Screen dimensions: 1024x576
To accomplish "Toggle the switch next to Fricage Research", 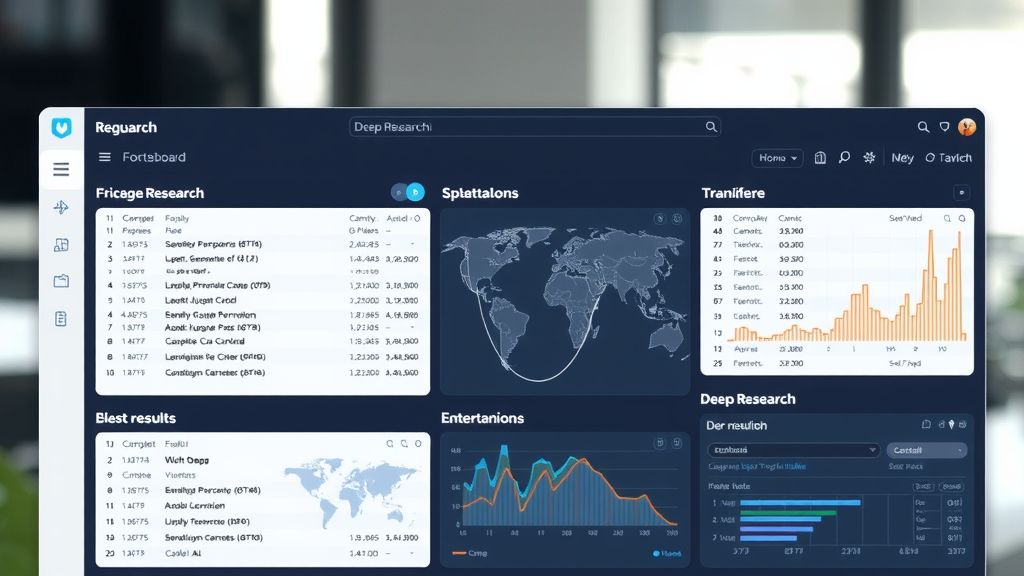I will (408, 192).
